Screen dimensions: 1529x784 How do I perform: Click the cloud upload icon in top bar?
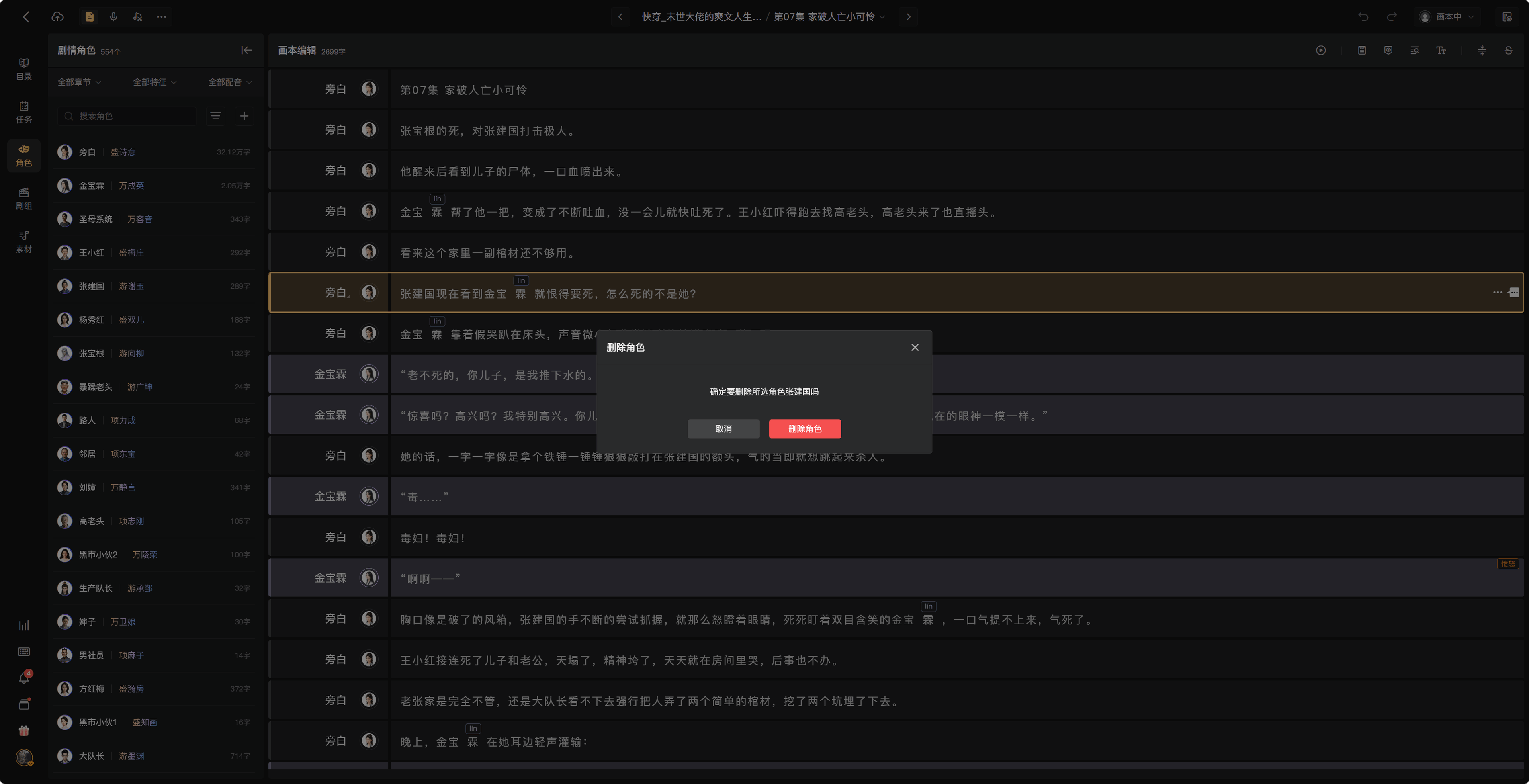tap(58, 17)
